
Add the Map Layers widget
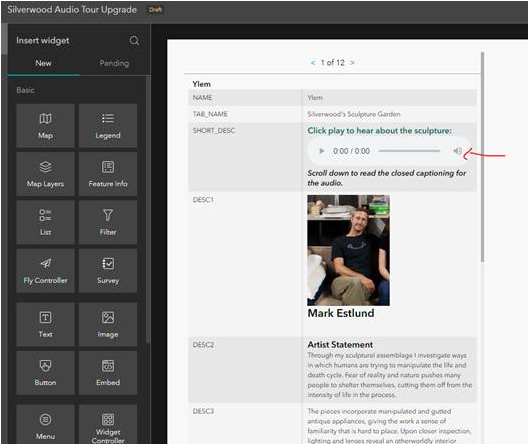pyautogui.click(x=45, y=174)
